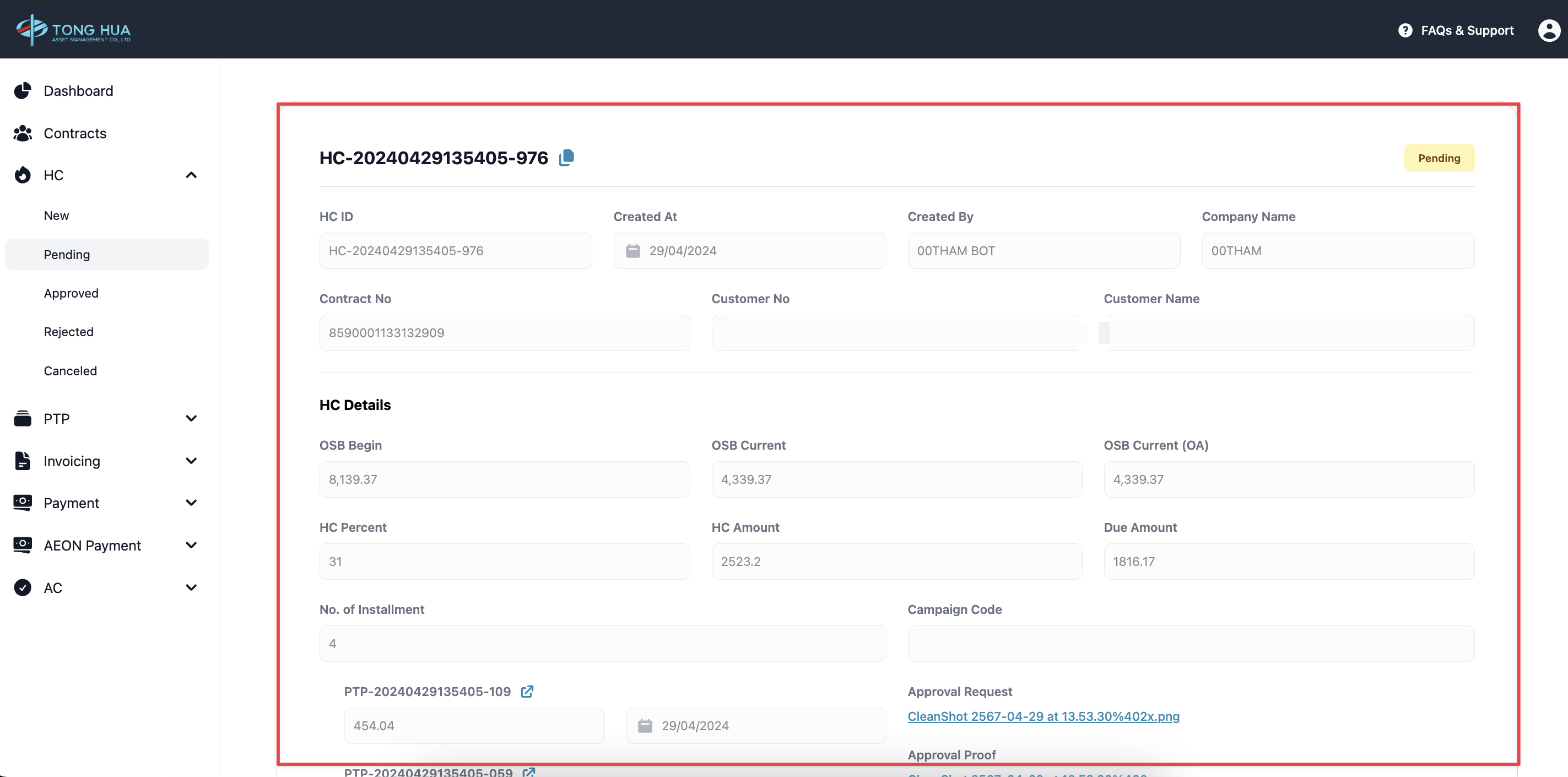This screenshot has height=777, width=1568.
Task: Click the Tong Hua logo
Action: click(x=74, y=30)
